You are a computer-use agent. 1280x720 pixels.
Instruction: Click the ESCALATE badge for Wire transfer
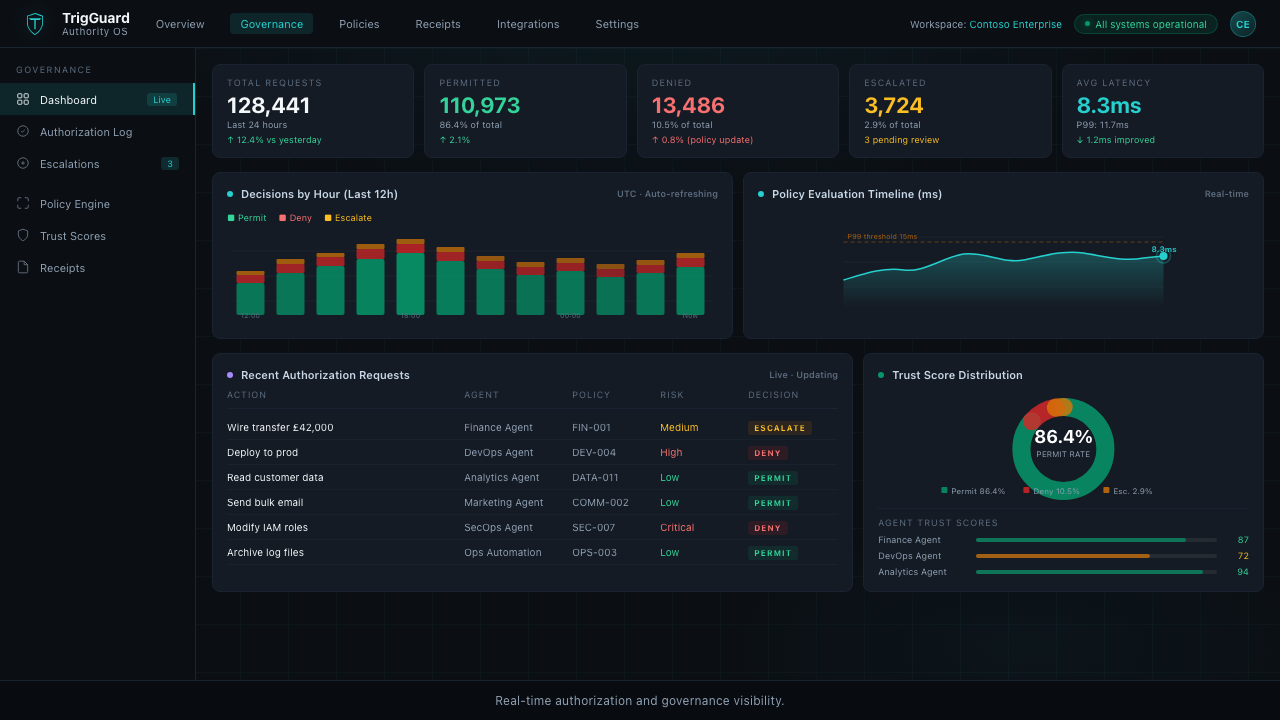click(780, 428)
